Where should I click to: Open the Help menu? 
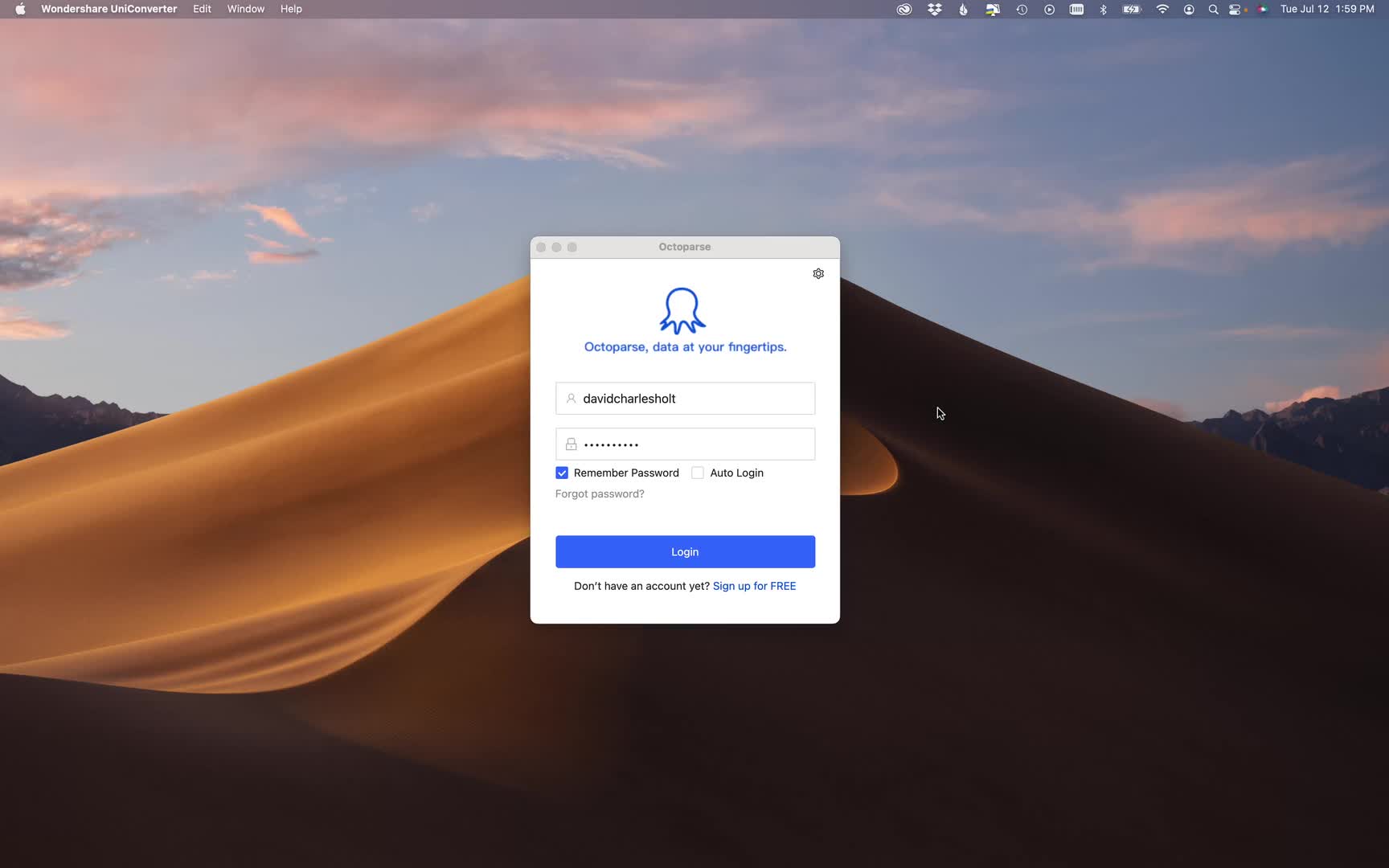coord(291,9)
